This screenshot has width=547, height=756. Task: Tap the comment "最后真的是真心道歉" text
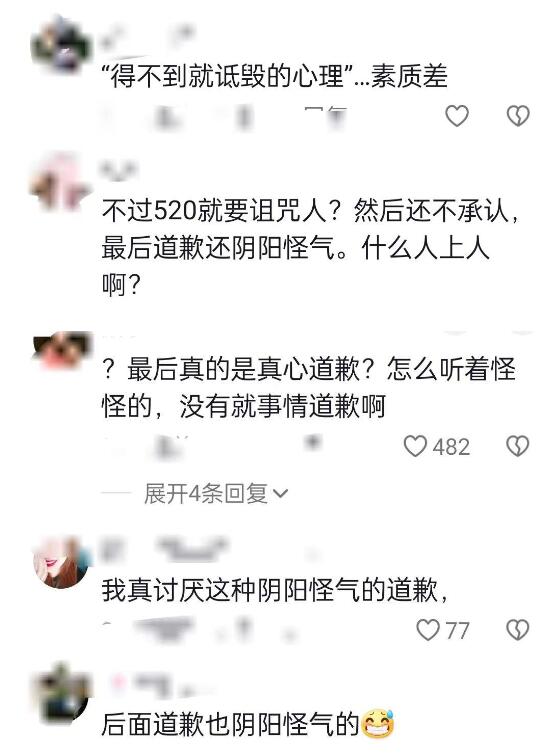pyautogui.click(x=308, y=388)
